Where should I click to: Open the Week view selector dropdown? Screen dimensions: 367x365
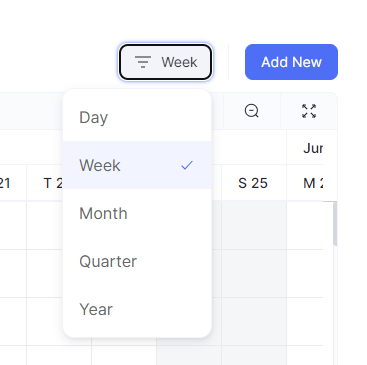pyautogui.click(x=165, y=62)
